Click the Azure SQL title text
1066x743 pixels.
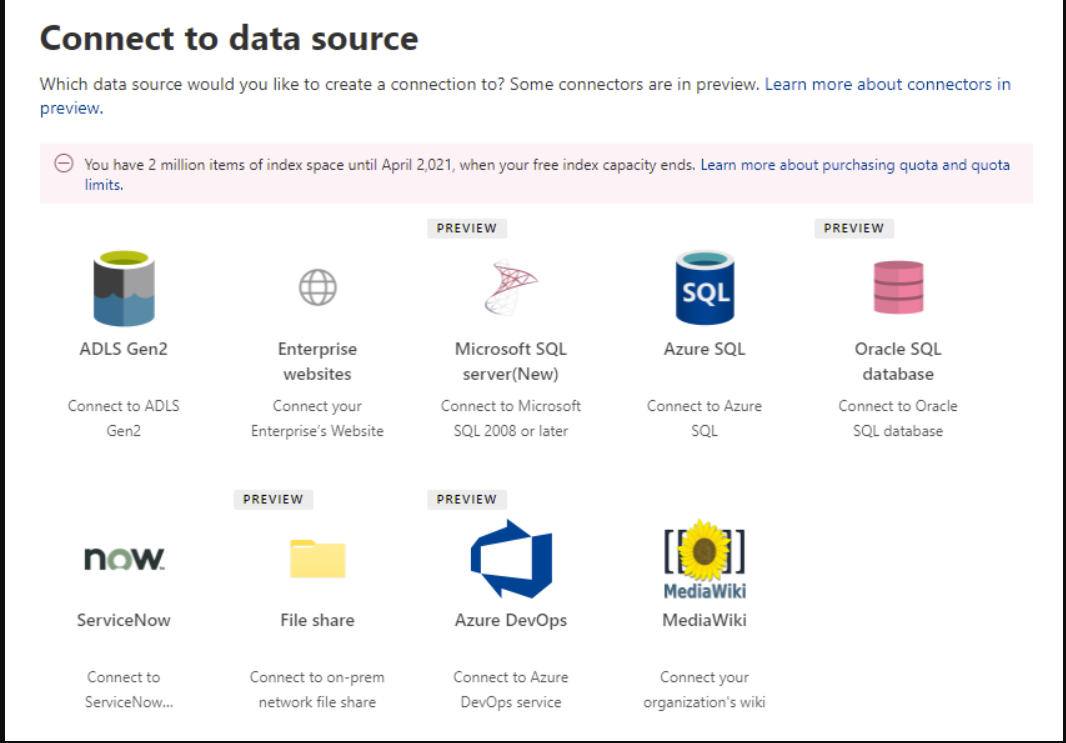pos(704,349)
